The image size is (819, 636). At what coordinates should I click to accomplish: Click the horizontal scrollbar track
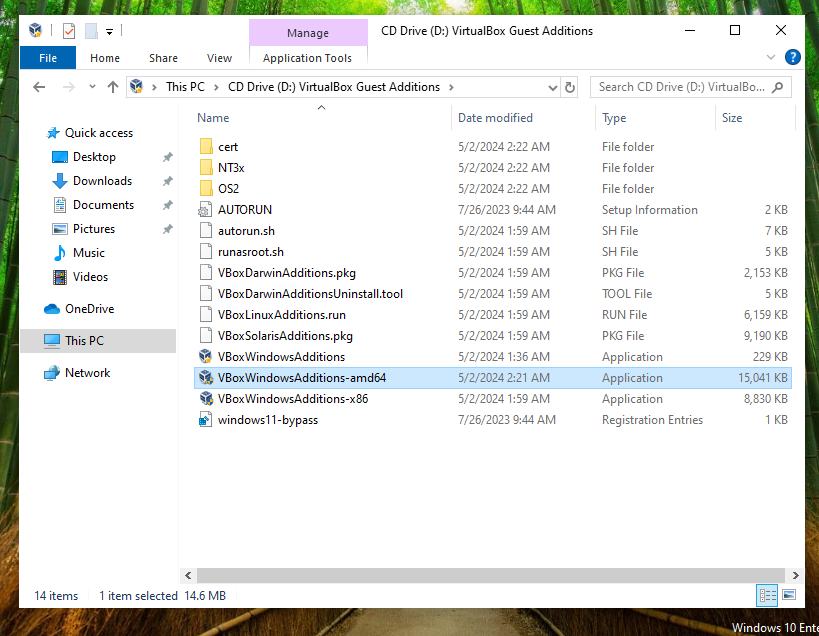(x=490, y=576)
